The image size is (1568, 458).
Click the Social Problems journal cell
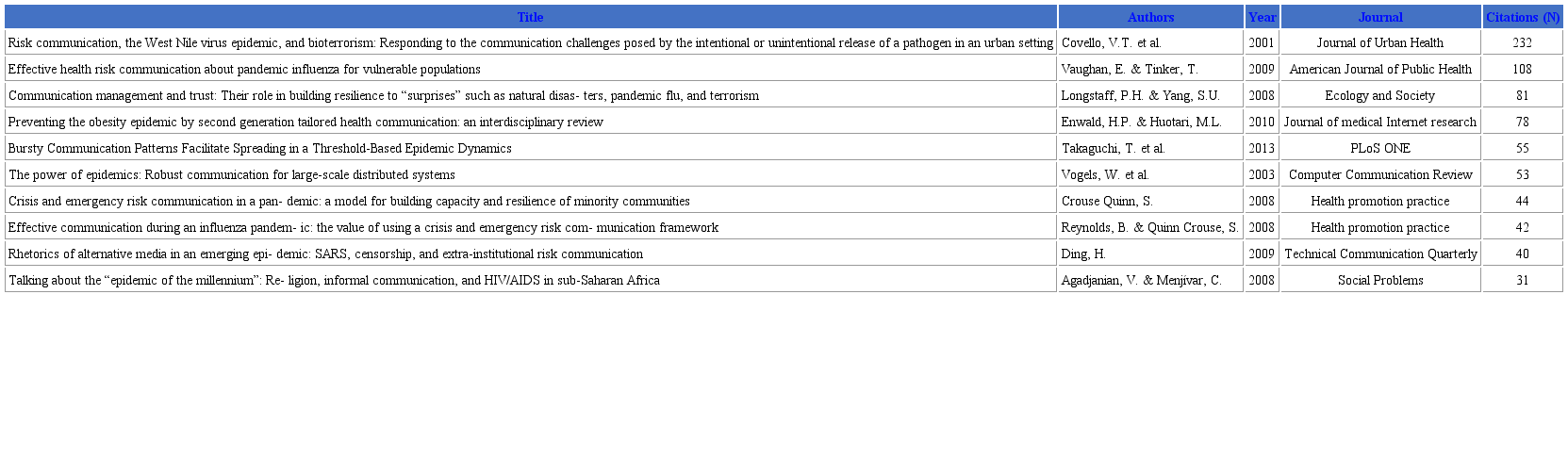(1379, 281)
